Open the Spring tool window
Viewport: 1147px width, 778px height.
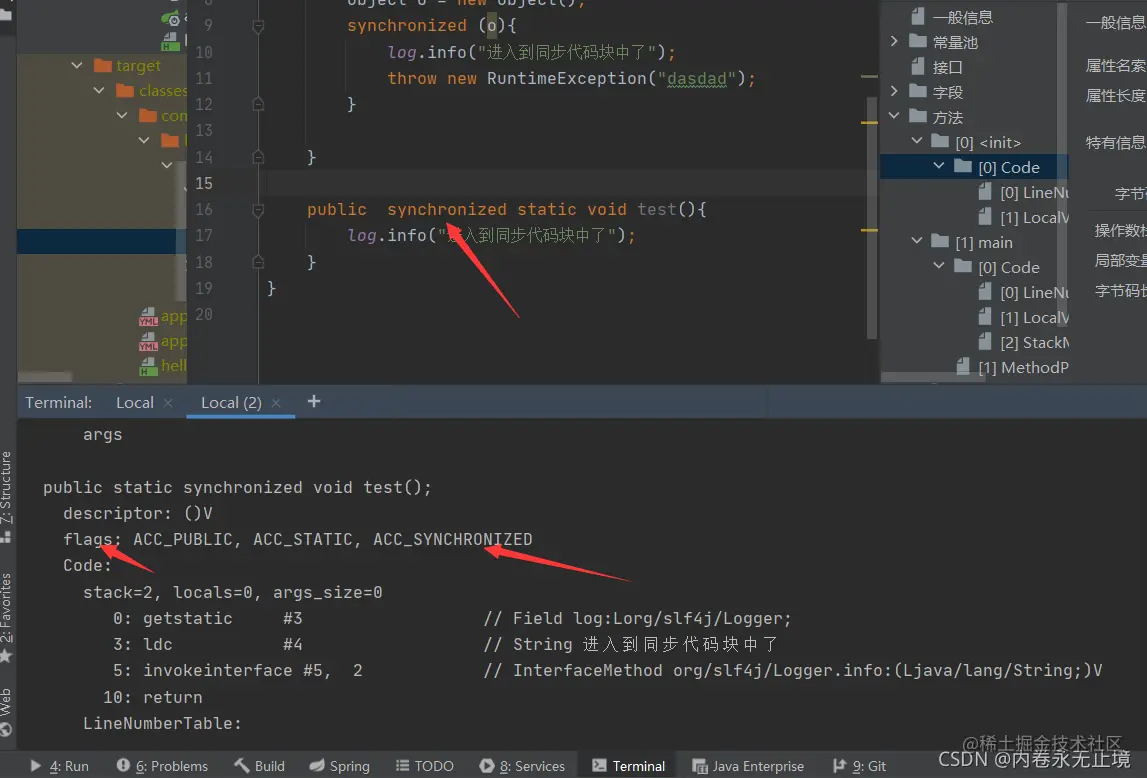tap(339, 766)
